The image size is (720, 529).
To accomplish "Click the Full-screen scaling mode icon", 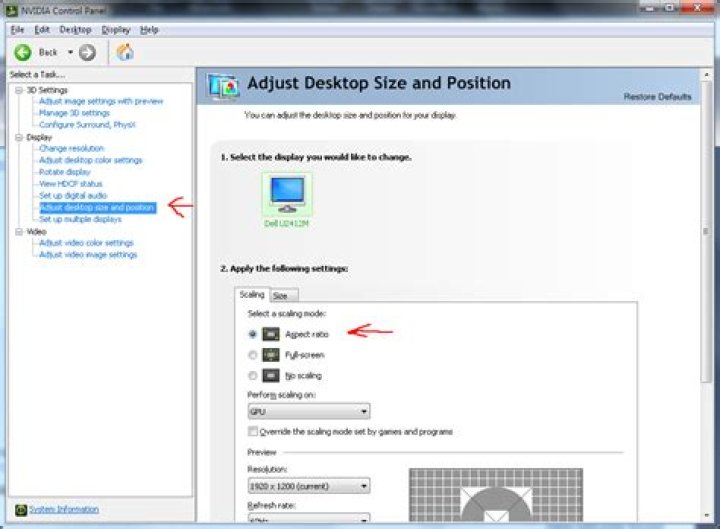I will [x=271, y=355].
